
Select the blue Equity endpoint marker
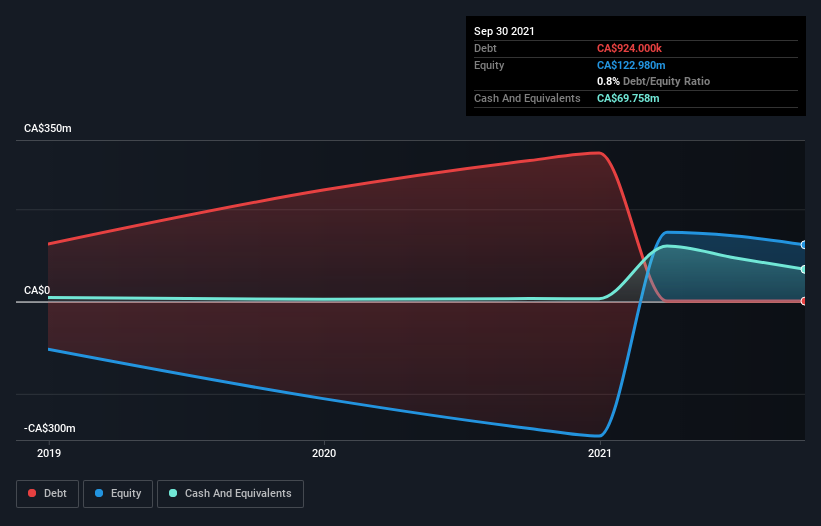point(804,244)
